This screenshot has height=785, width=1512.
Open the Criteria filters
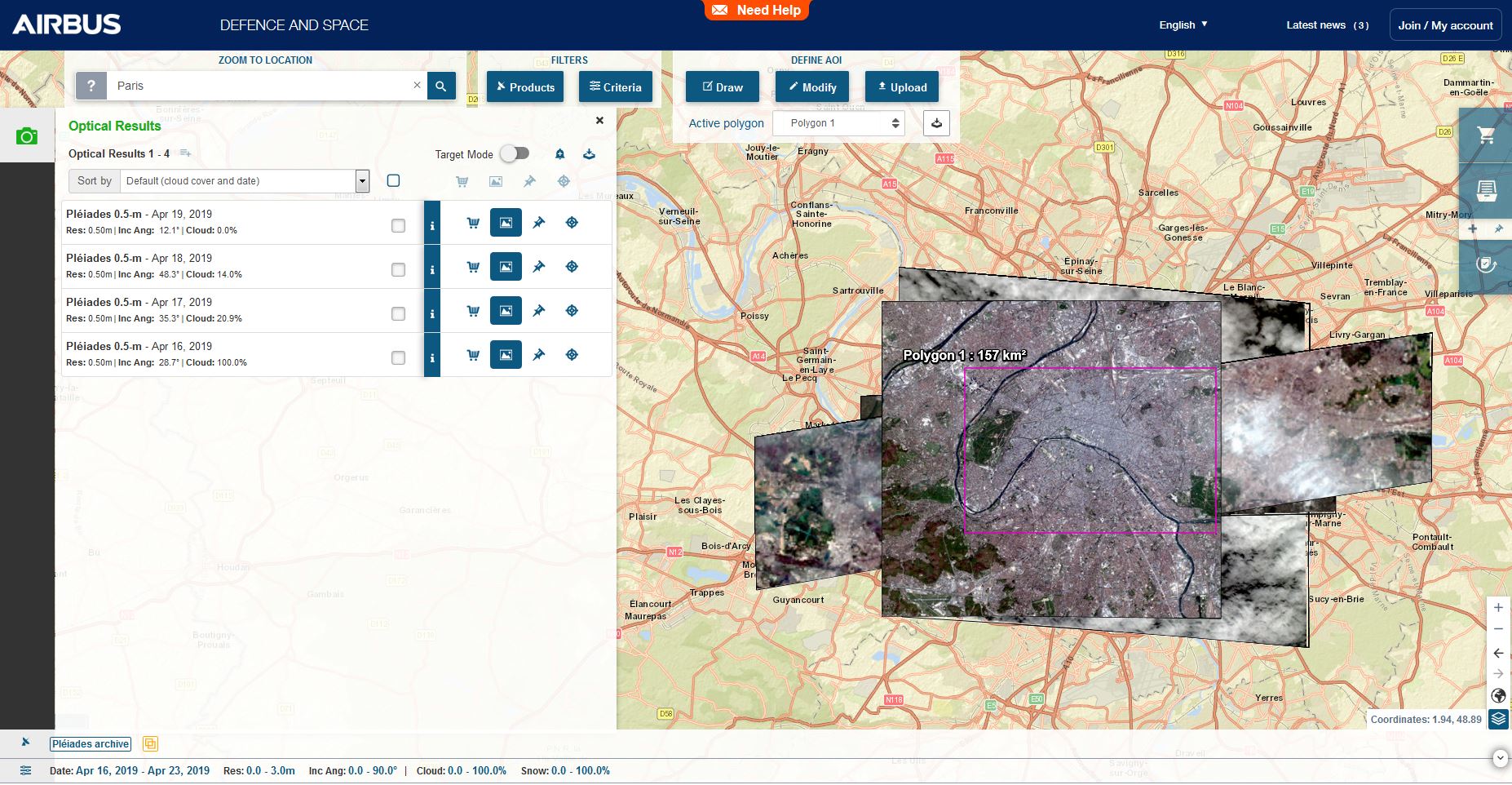(x=616, y=87)
